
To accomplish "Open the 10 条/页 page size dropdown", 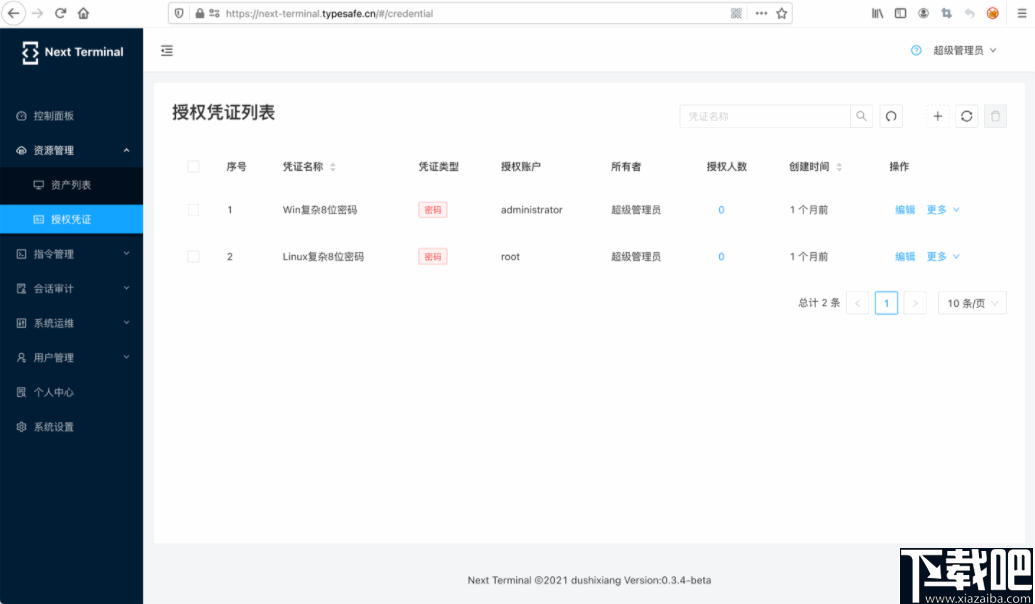I will [x=971, y=302].
